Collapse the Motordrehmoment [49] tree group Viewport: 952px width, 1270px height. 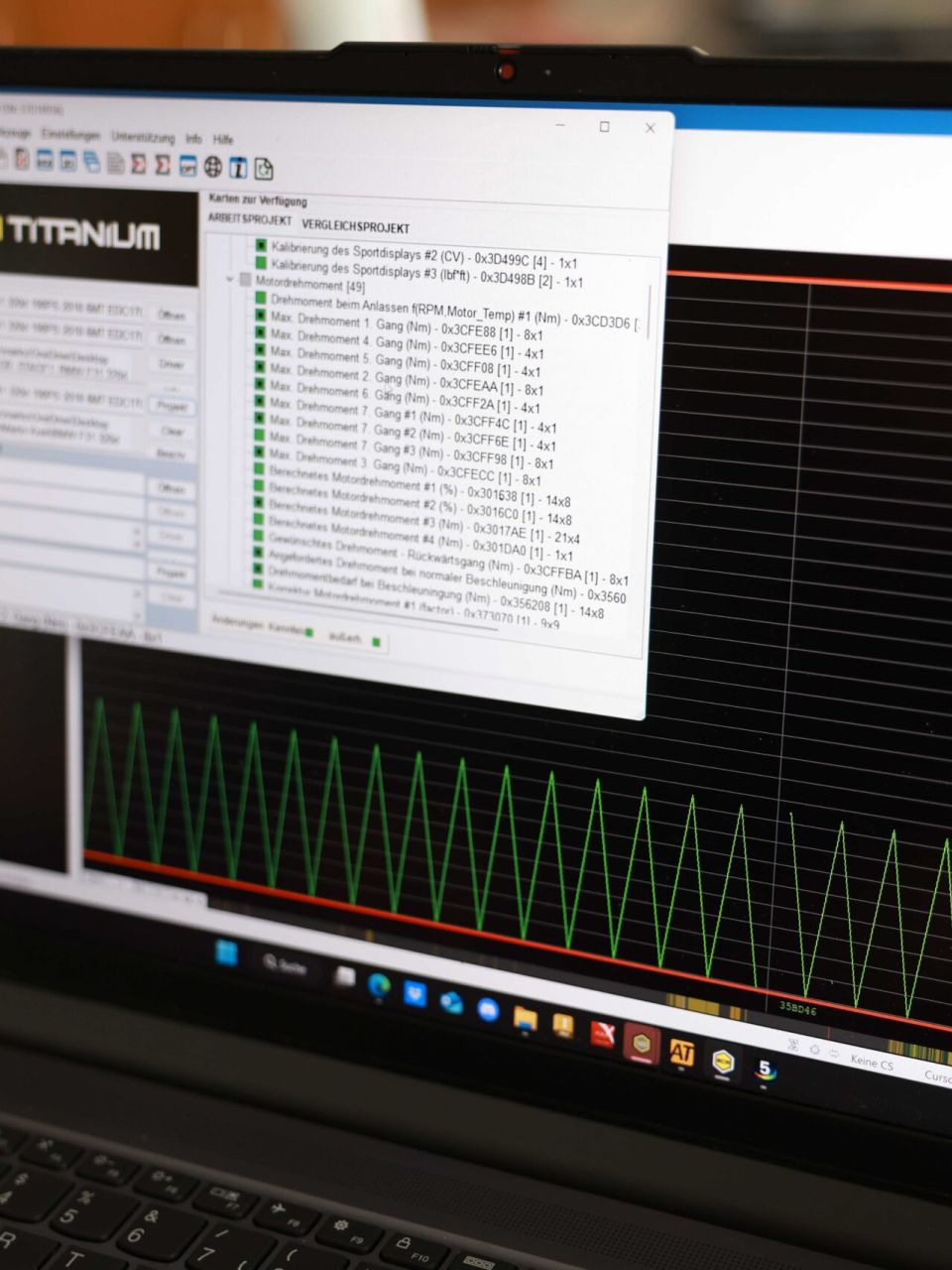tap(230, 280)
